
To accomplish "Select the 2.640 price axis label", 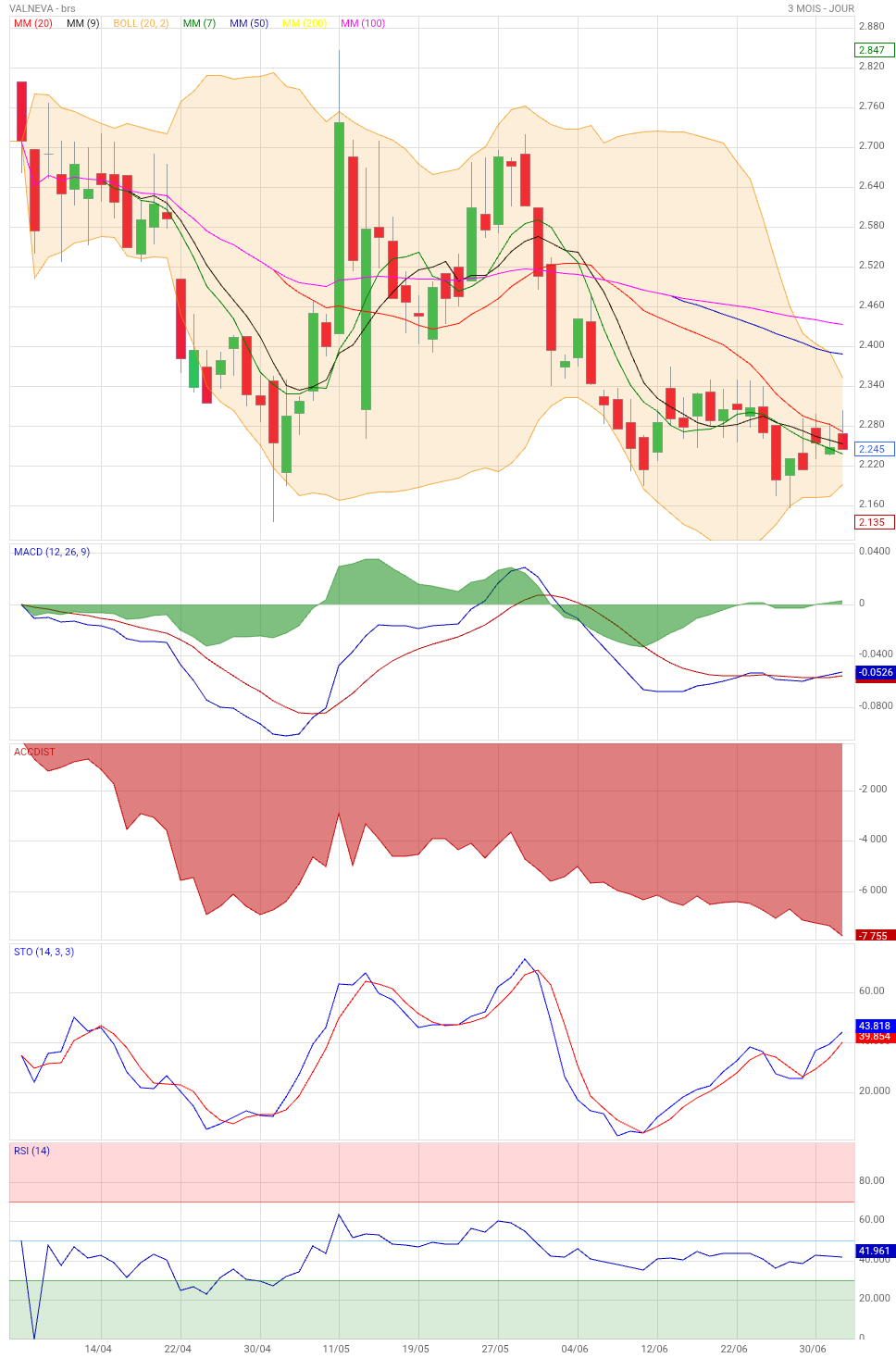I will (x=872, y=186).
